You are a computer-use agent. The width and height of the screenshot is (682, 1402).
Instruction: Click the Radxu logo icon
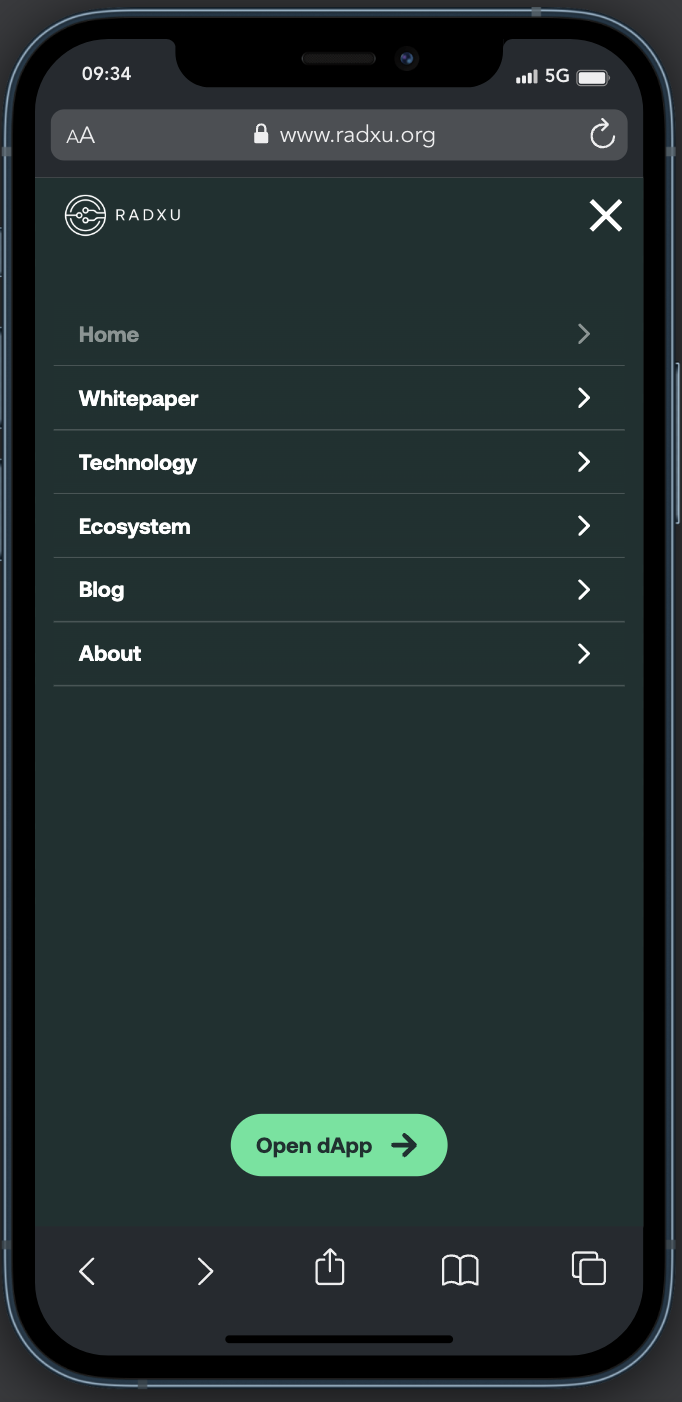click(x=85, y=215)
